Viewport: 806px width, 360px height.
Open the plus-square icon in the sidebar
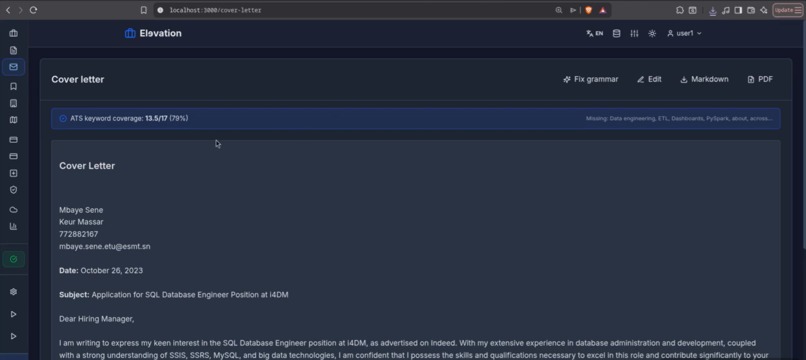click(x=13, y=173)
